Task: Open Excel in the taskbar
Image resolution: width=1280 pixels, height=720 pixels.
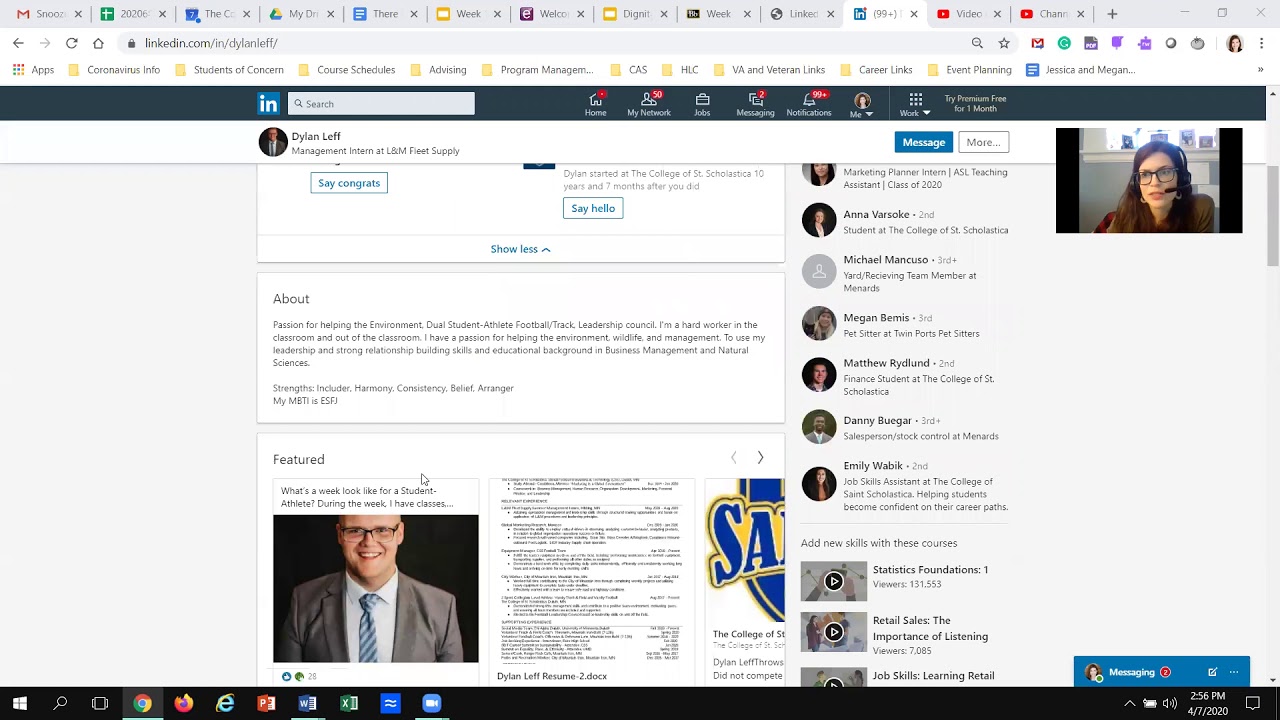Action: pos(349,704)
